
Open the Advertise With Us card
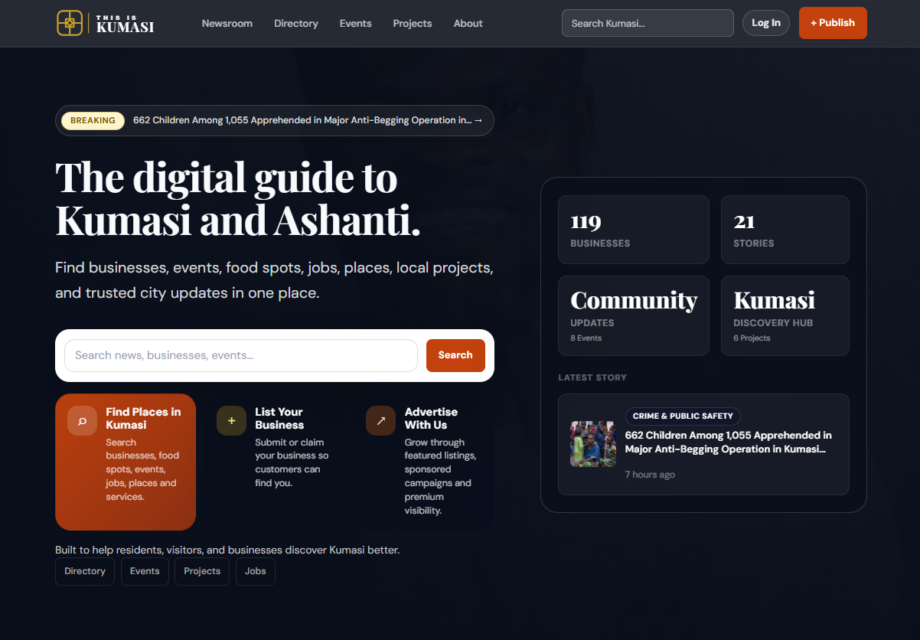(x=424, y=462)
